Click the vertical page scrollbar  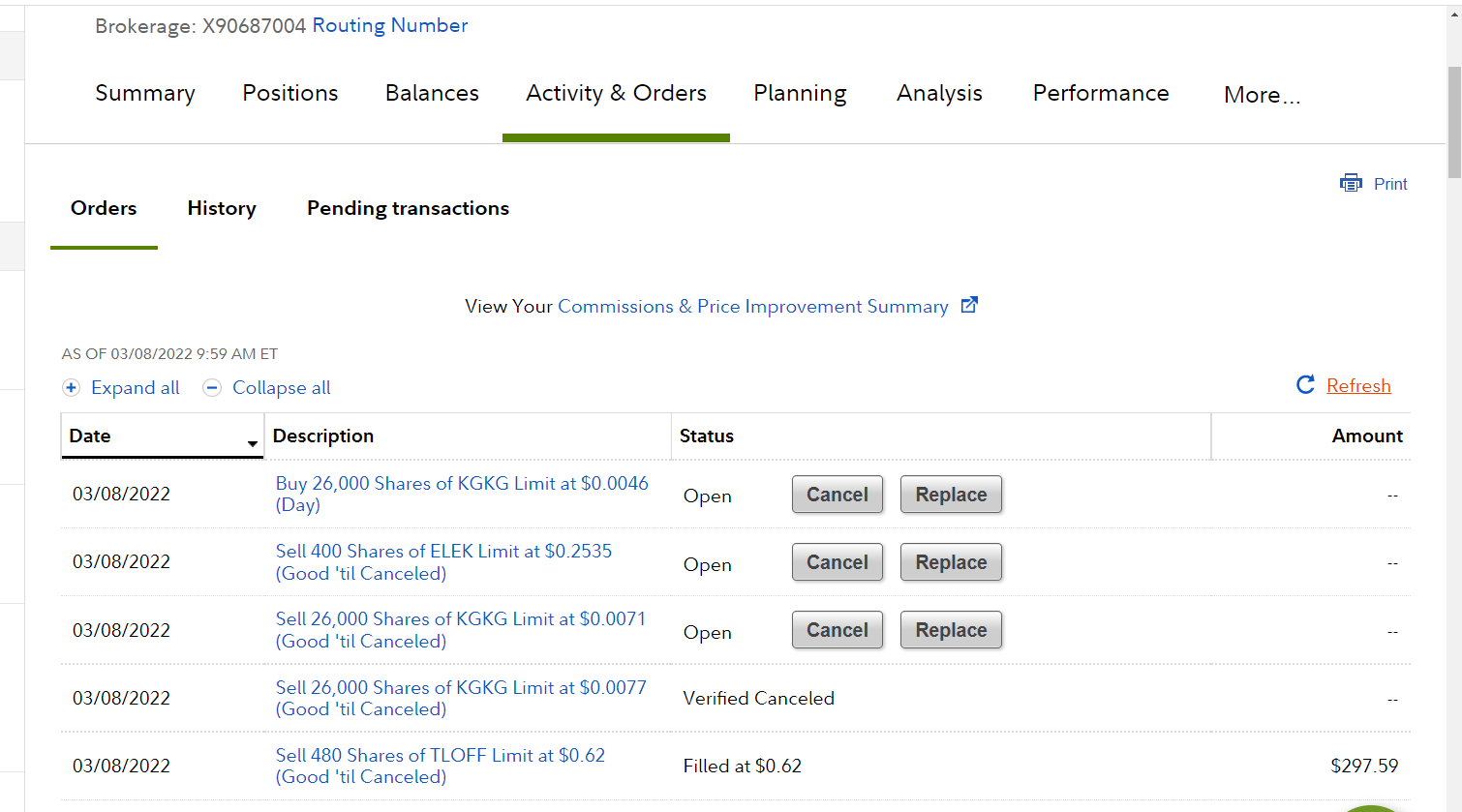pos(1454,123)
